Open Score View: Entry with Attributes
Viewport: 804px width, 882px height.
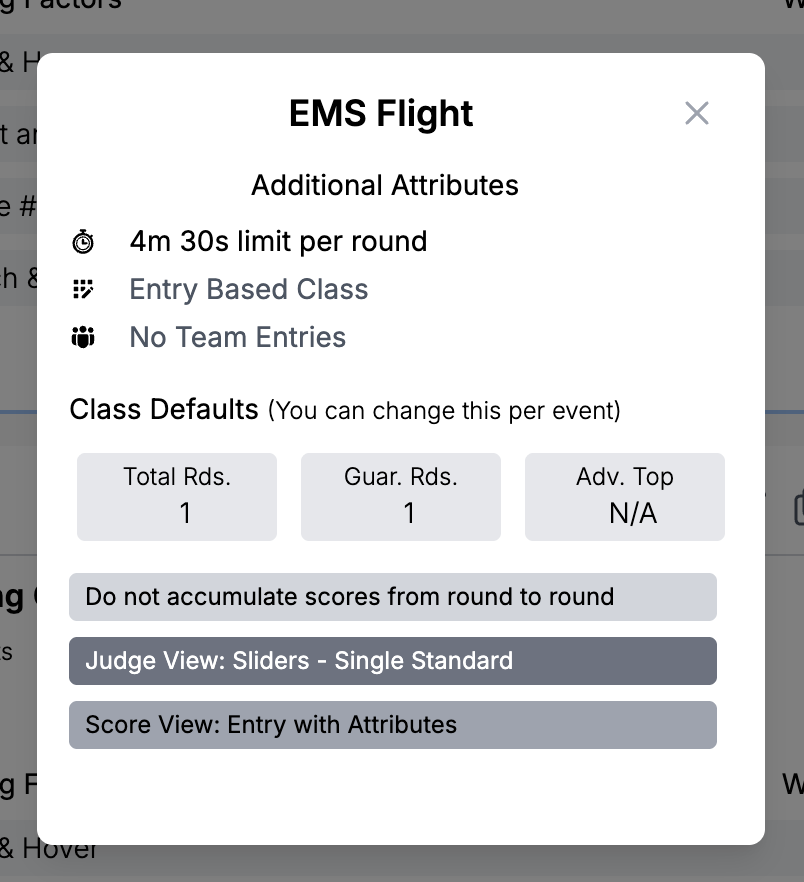(393, 725)
